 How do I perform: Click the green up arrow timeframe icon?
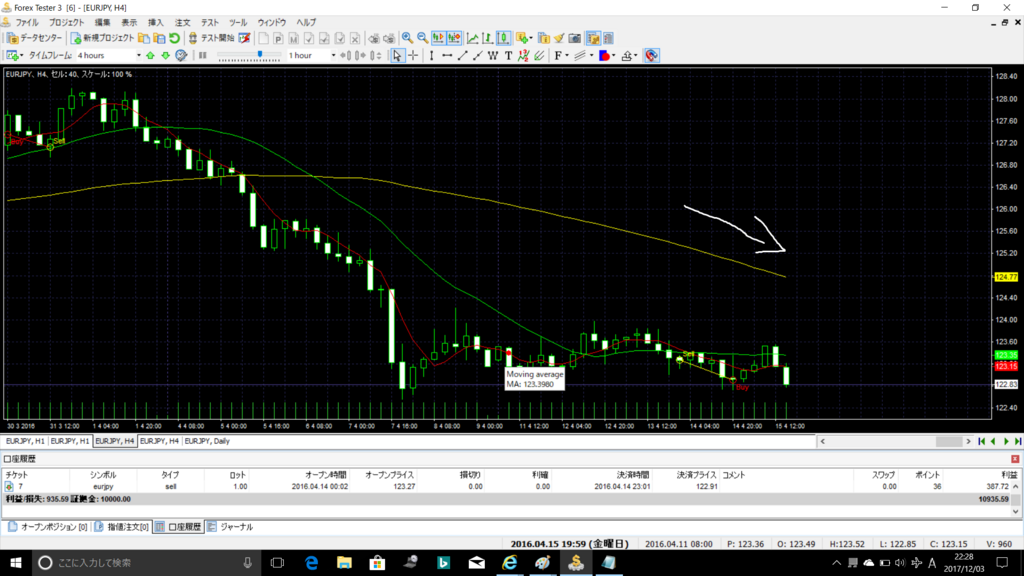pos(150,56)
